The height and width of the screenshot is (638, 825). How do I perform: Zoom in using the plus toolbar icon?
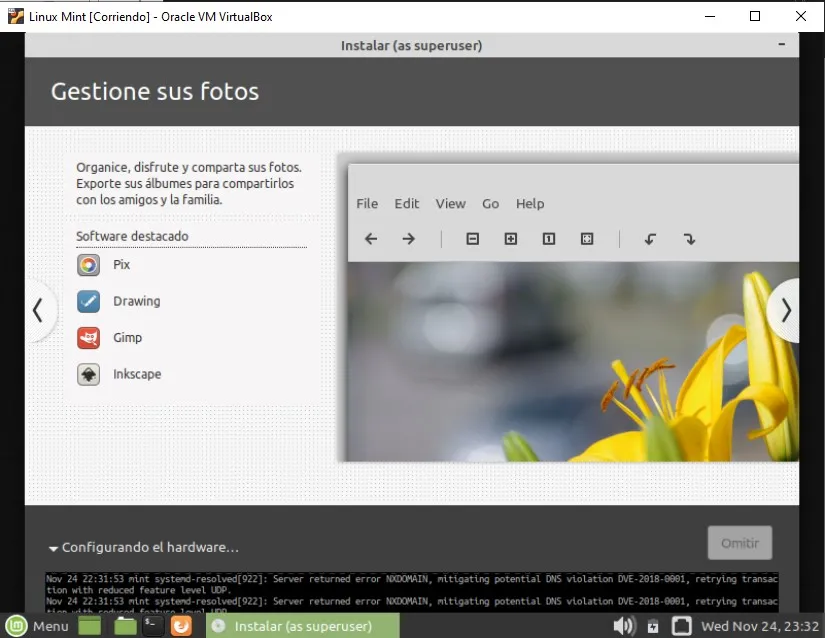[x=511, y=239]
